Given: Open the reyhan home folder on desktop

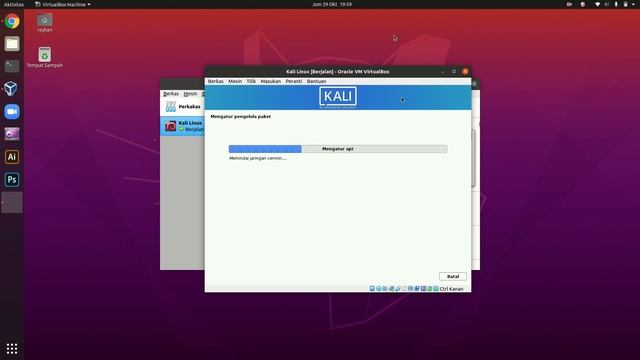Looking at the screenshot, I should click(44, 23).
